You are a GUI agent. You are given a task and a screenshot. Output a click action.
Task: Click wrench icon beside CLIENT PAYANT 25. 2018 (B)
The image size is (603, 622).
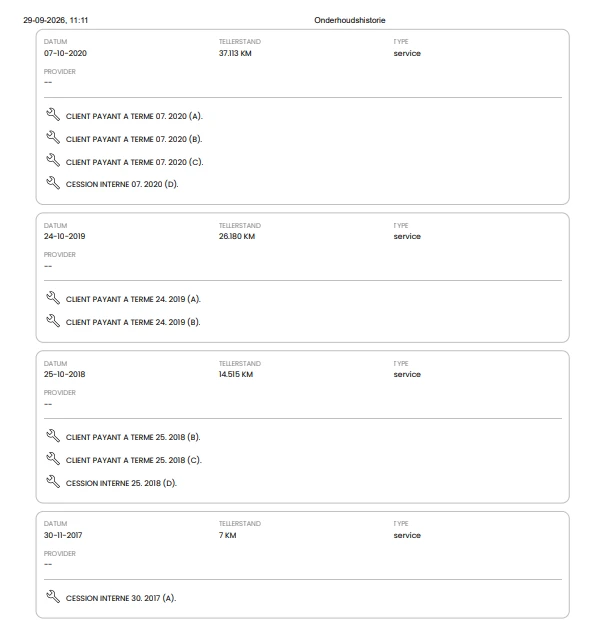click(53, 436)
